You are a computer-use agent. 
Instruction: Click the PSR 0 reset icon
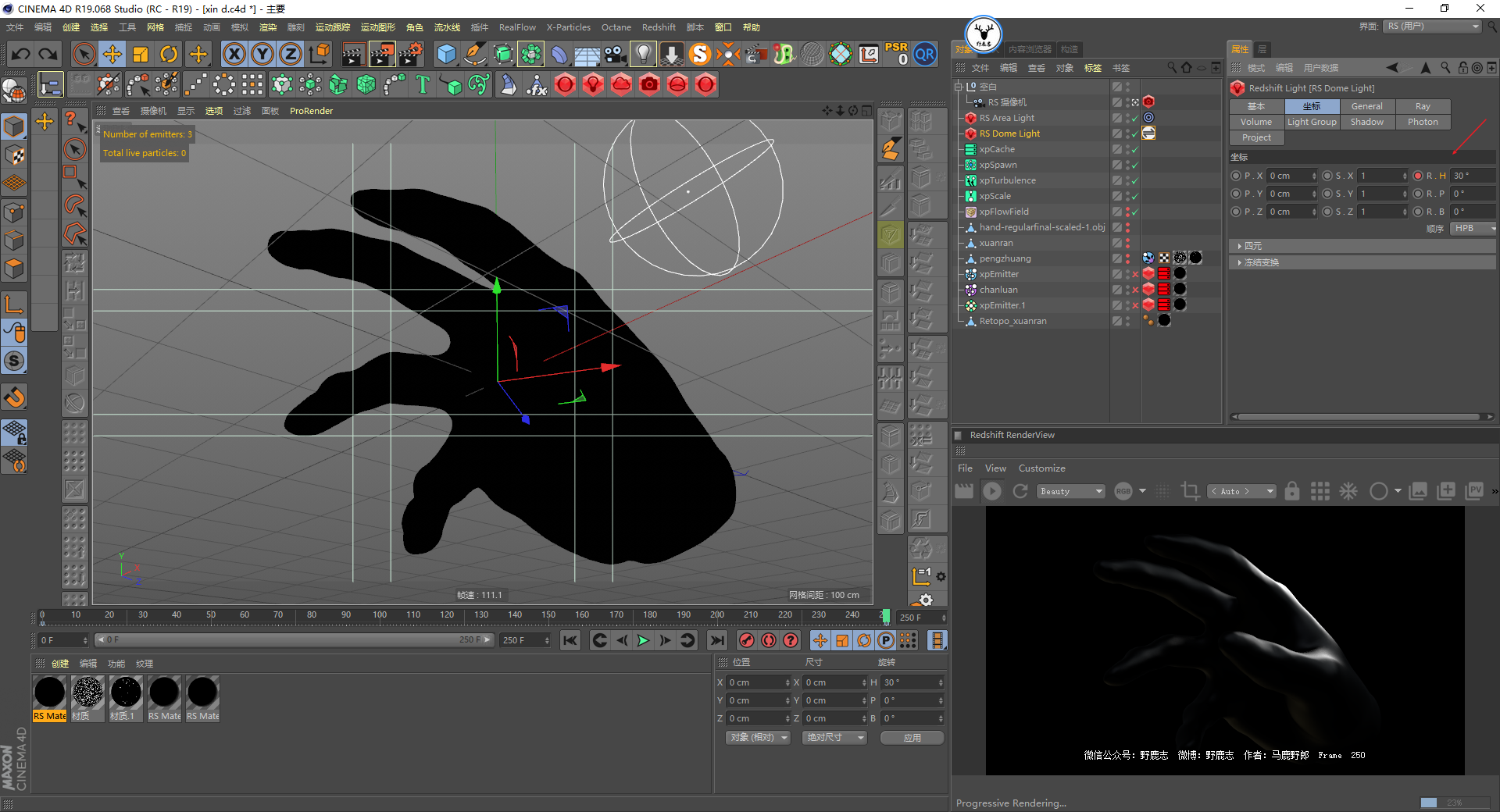click(x=896, y=54)
